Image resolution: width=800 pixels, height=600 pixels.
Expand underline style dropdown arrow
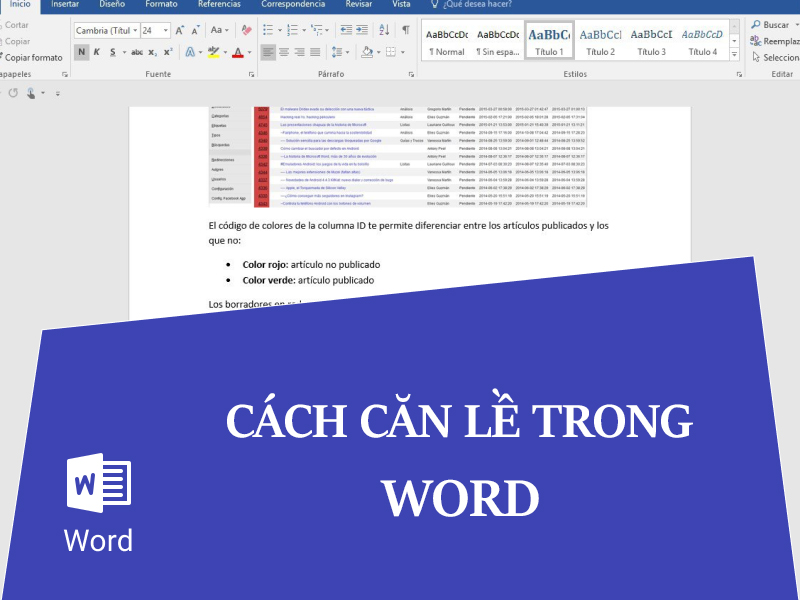coord(124,52)
